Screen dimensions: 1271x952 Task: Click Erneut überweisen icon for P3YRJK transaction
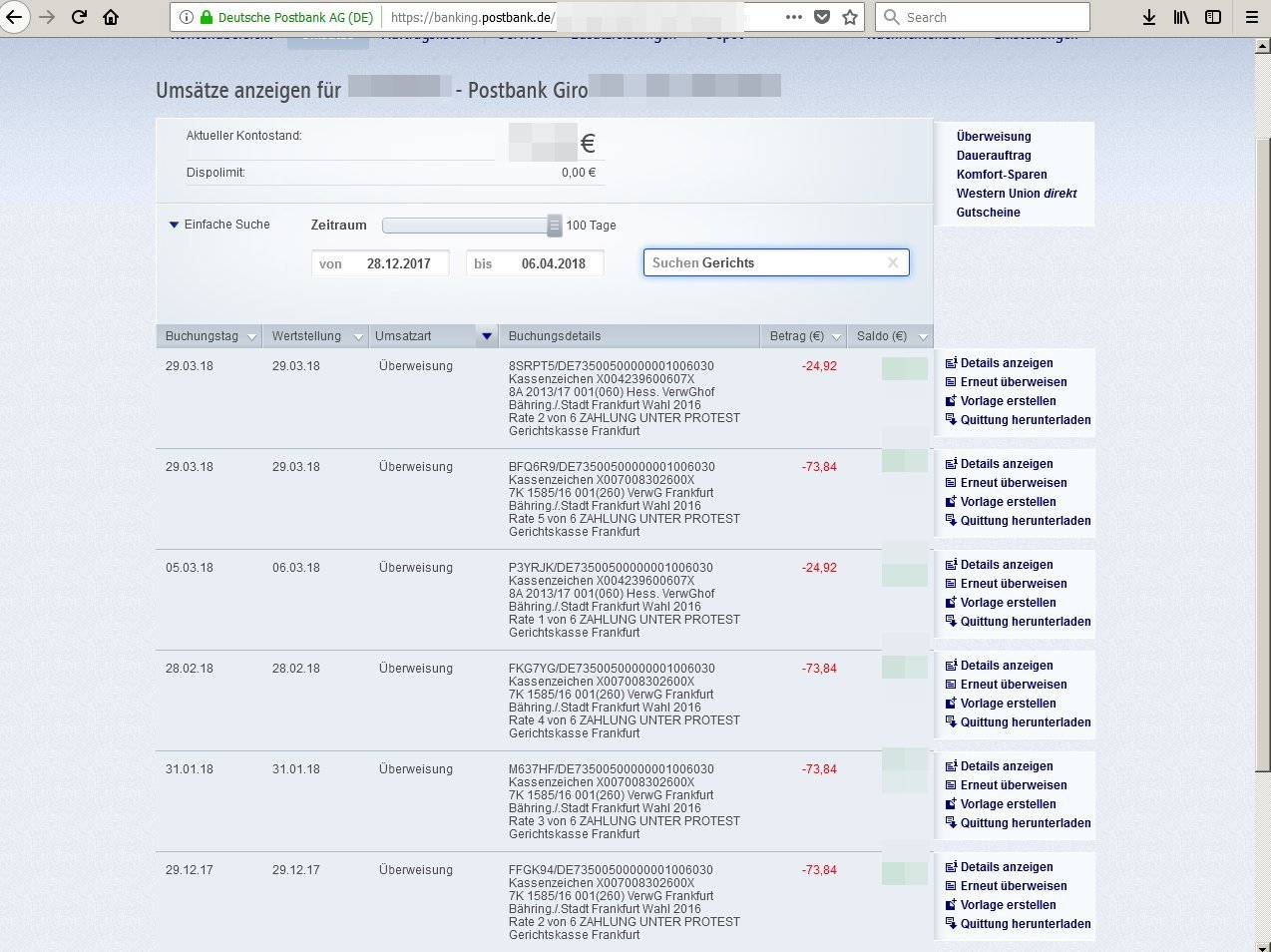click(x=951, y=584)
